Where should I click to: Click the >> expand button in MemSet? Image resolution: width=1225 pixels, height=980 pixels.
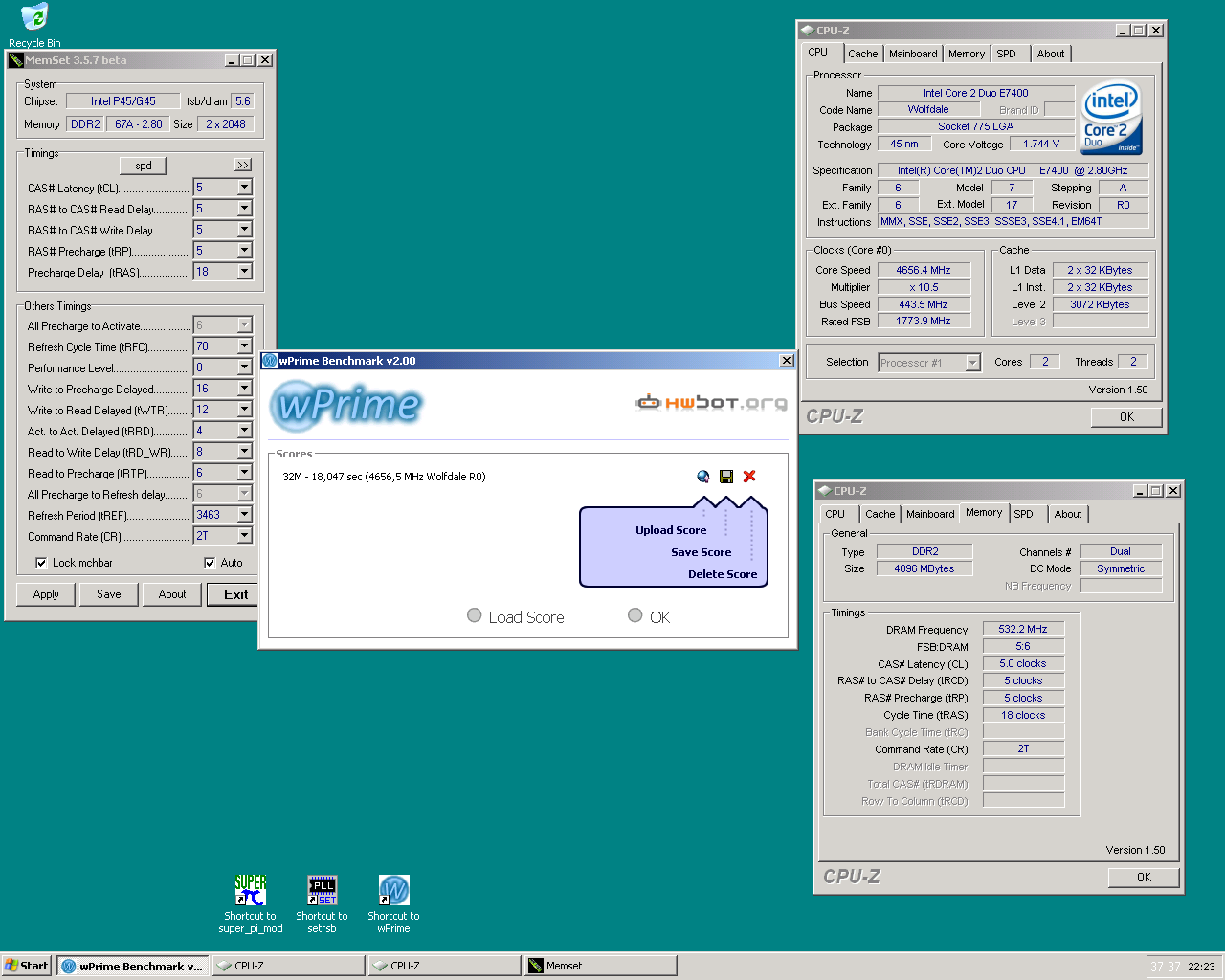(243, 166)
